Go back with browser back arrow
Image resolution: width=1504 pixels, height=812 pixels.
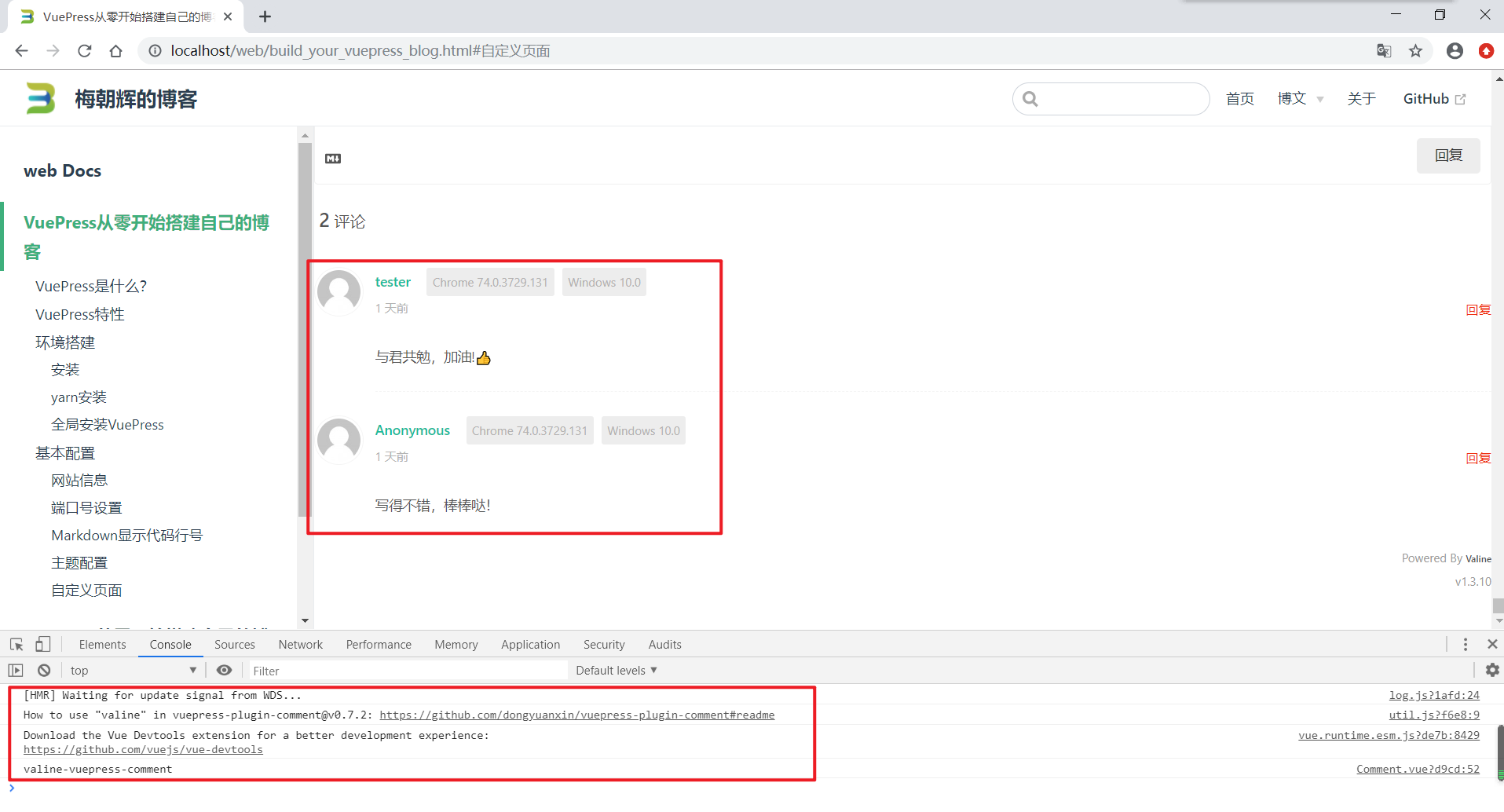(21, 51)
